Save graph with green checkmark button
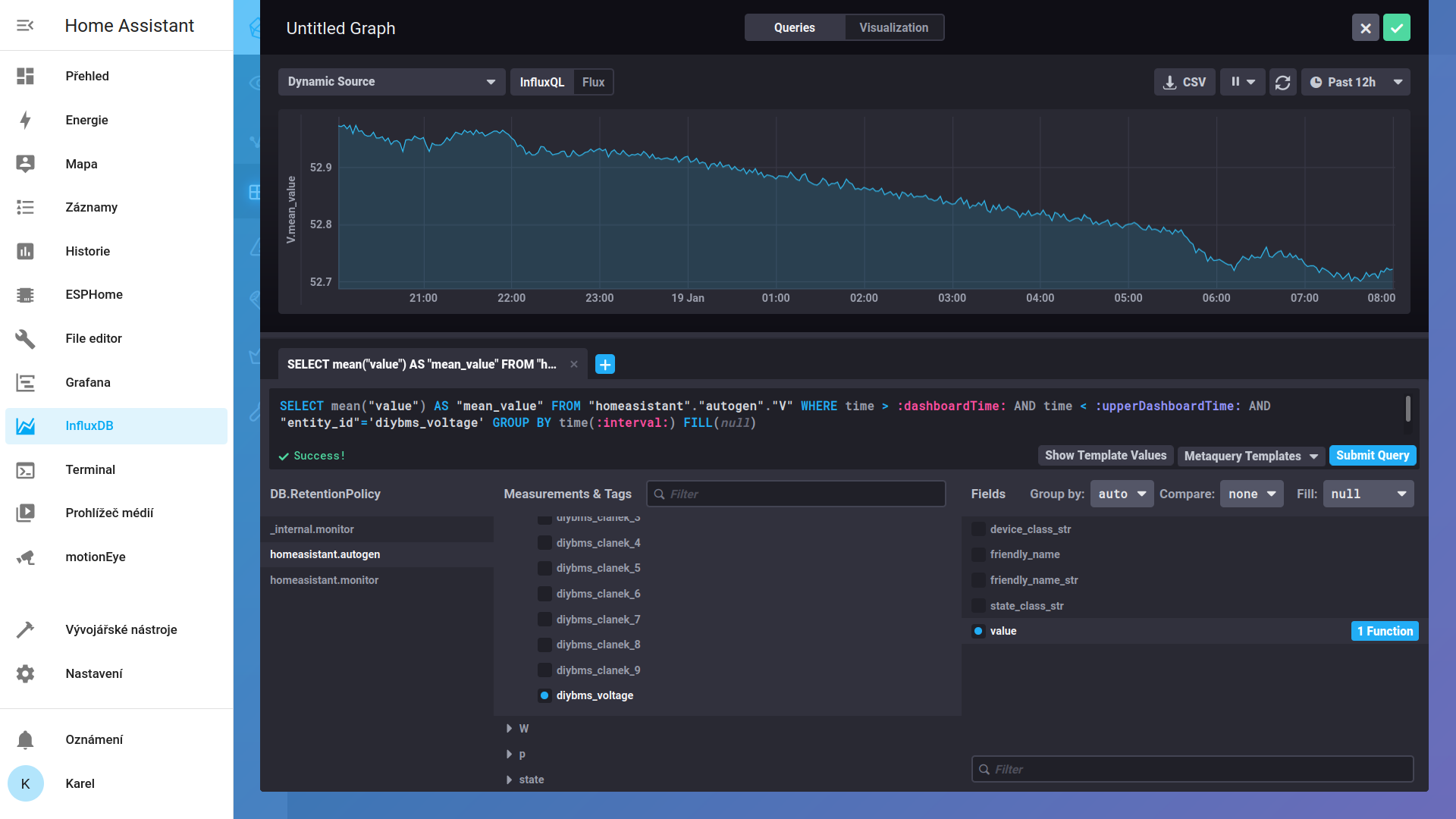The width and height of the screenshot is (1456, 819). (x=1396, y=28)
